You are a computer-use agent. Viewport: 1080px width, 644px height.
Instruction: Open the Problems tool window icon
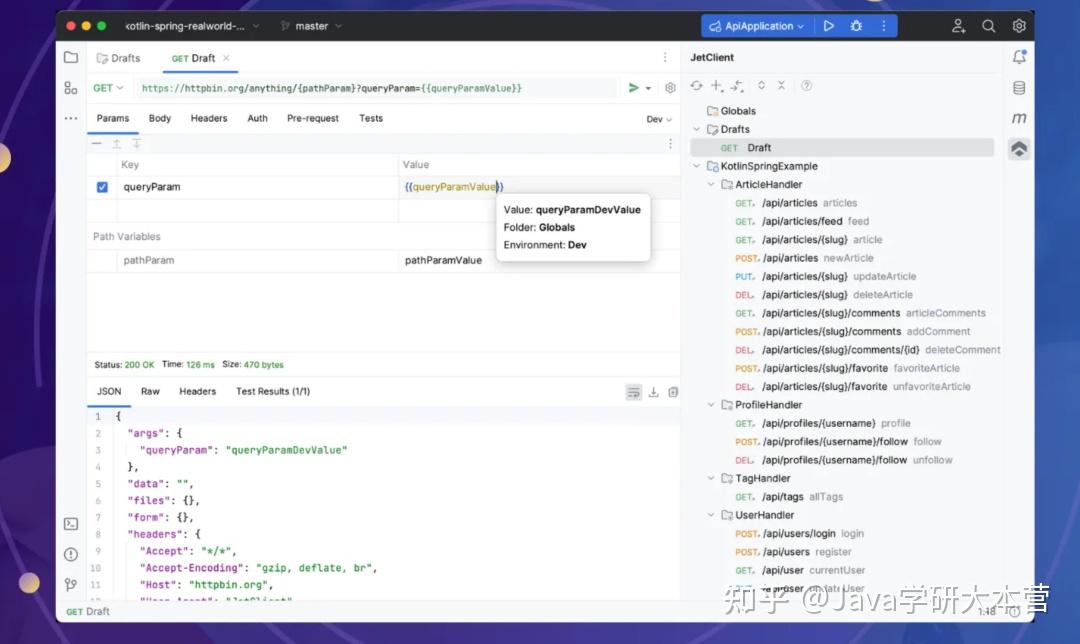[x=70, y=554]
